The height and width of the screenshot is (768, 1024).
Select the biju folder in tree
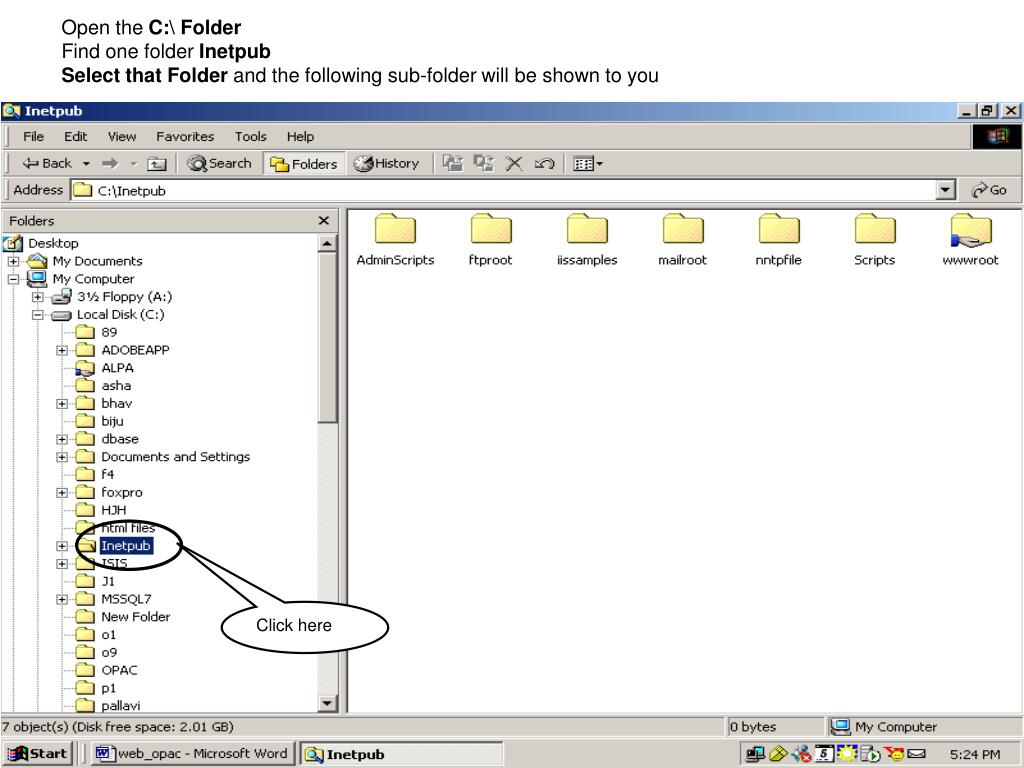coord(112,421)
